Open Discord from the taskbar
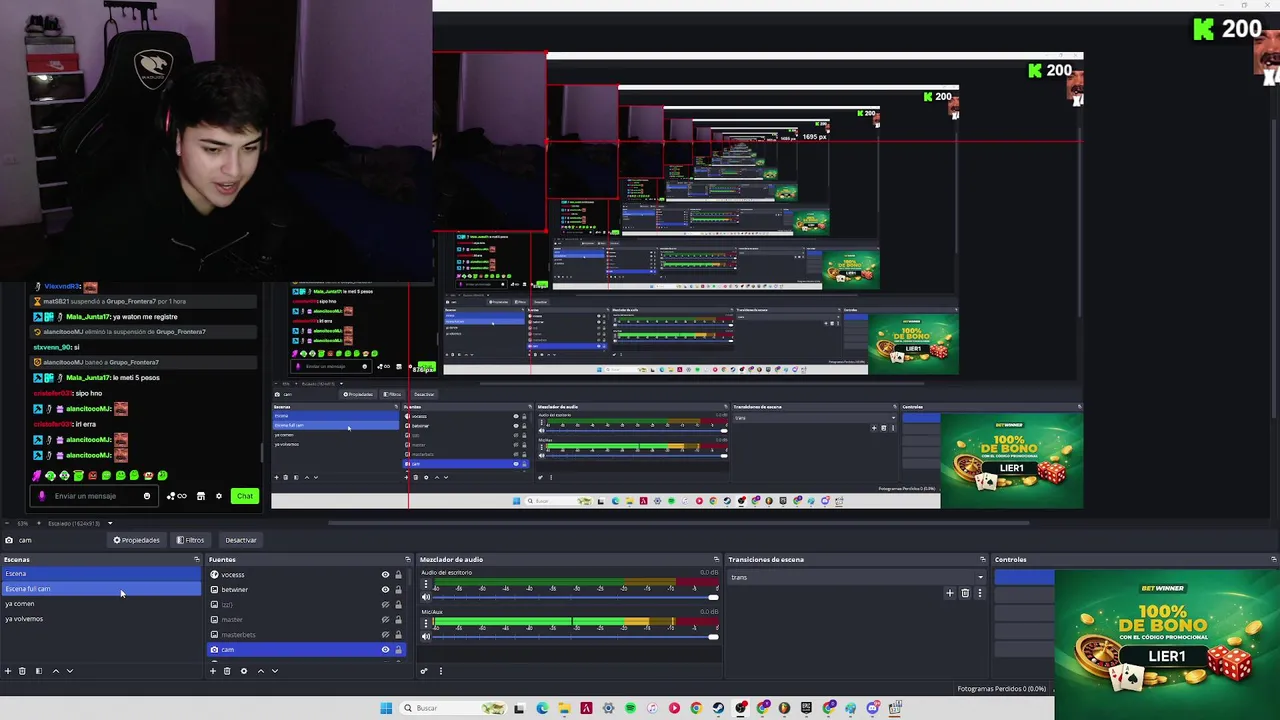Viewport: 1280px width, 720px height. click(x=872, y=708)
